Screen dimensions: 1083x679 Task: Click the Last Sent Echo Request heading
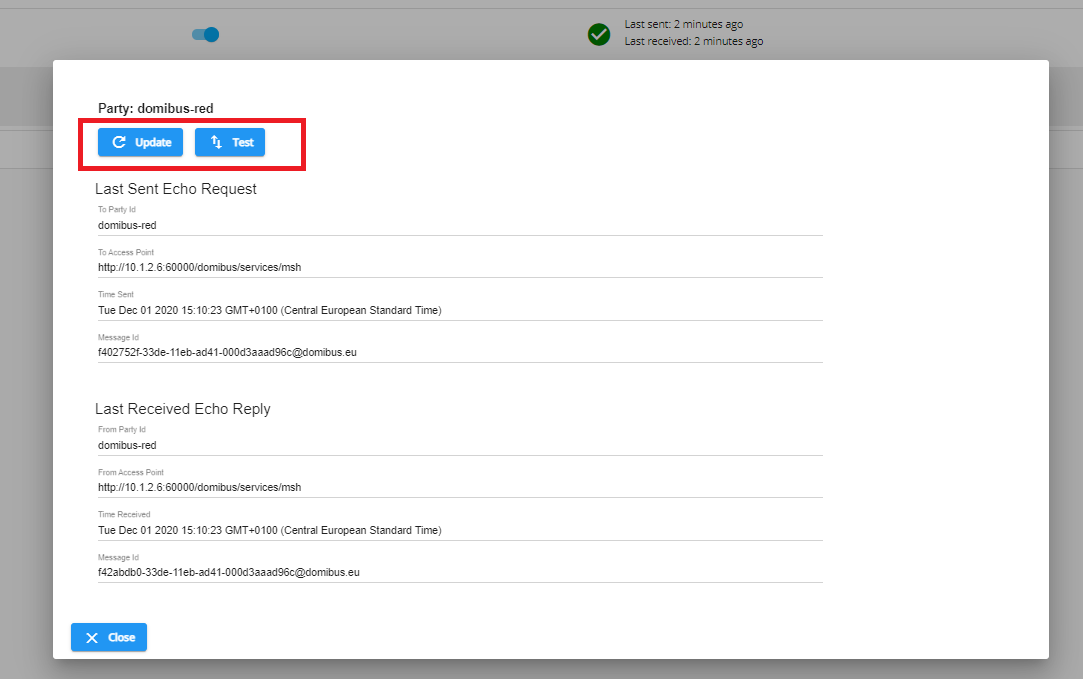point(176,189)
